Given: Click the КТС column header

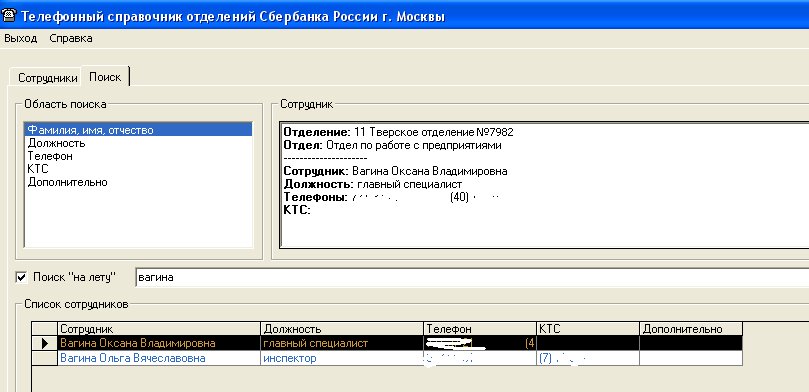Looking at the screenshot, I should [x=588, y=329].
